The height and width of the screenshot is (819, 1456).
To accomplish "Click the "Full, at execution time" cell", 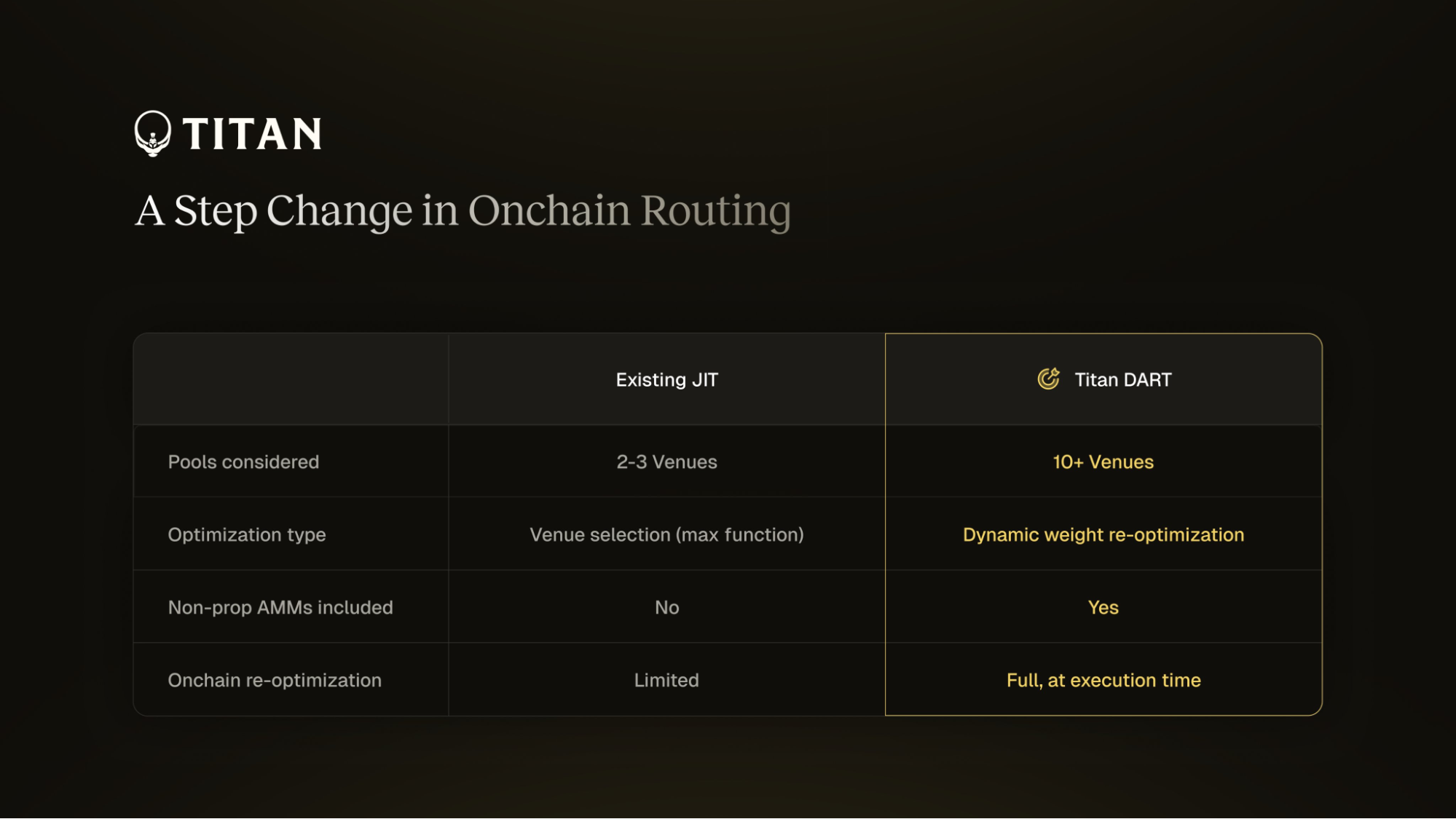I will 1103,680.
